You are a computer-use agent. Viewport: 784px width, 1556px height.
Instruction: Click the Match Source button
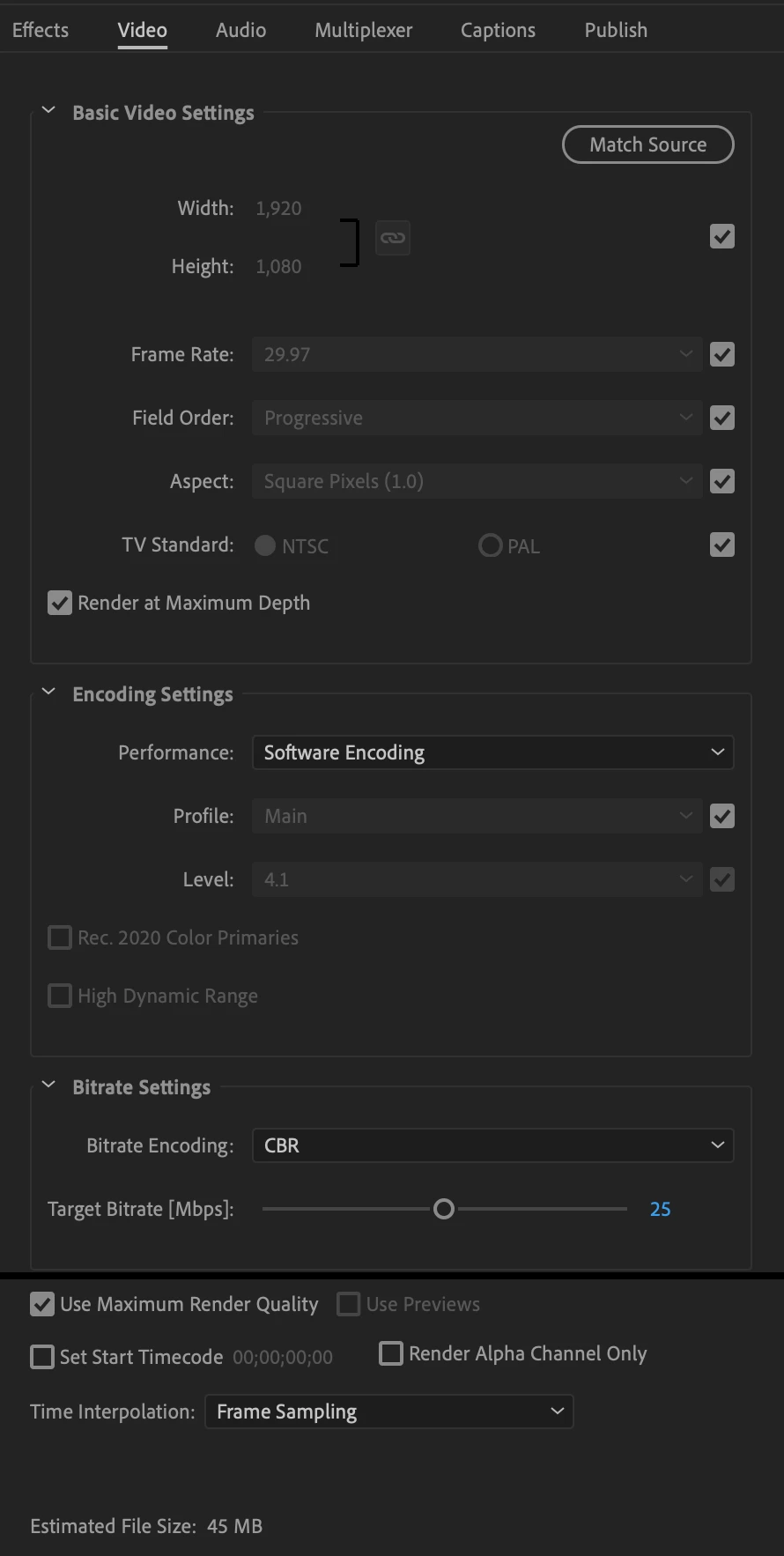click(x=648, y=144)
